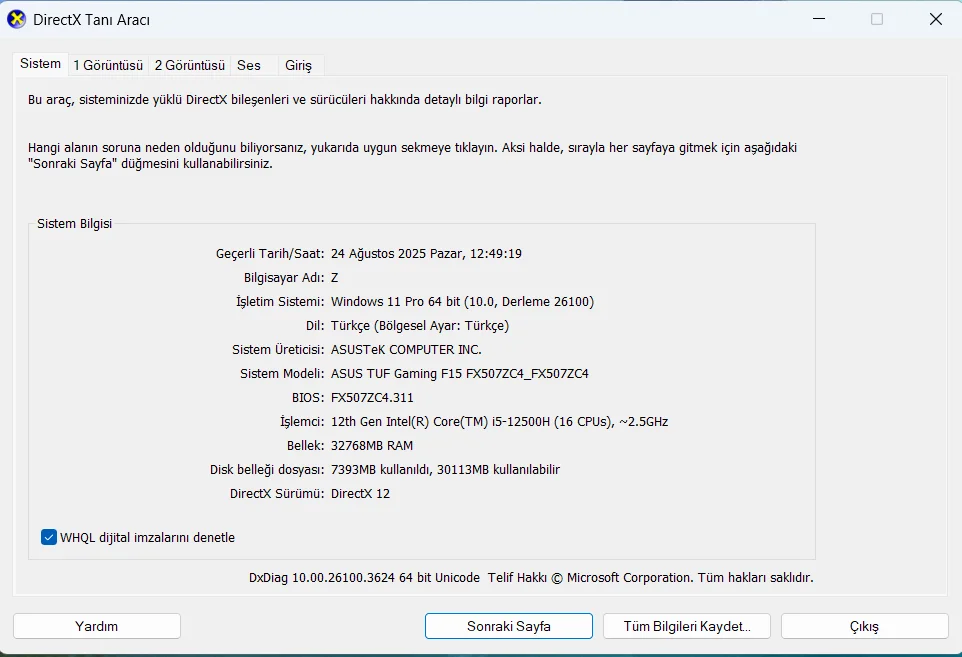Click computer name value Z
The height and width of the screenshot is (657, 962).
click(x=334, y=278)
